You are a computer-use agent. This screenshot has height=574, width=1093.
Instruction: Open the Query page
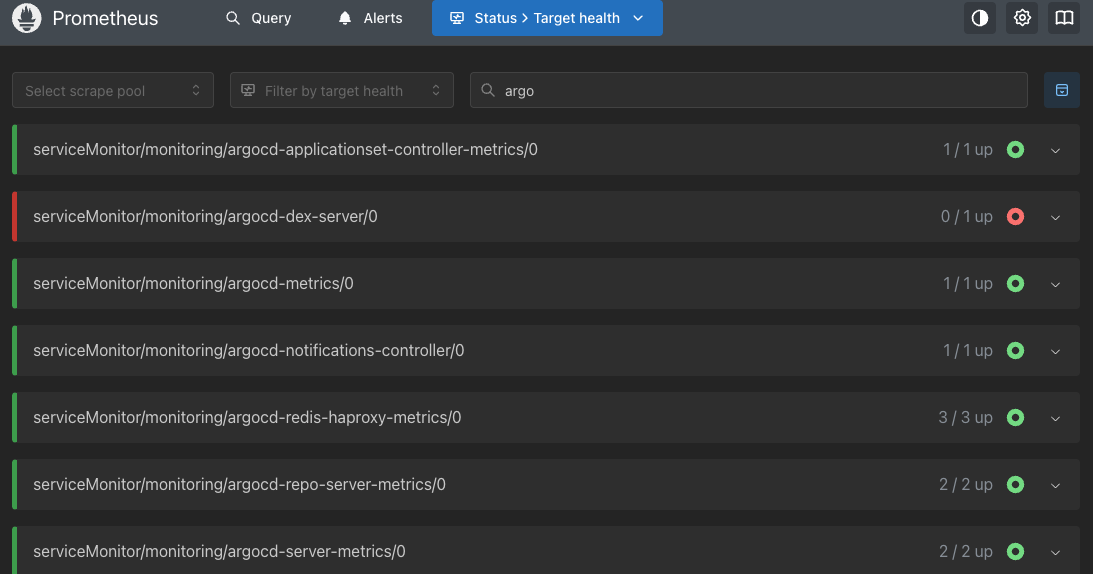click(259, 18)
